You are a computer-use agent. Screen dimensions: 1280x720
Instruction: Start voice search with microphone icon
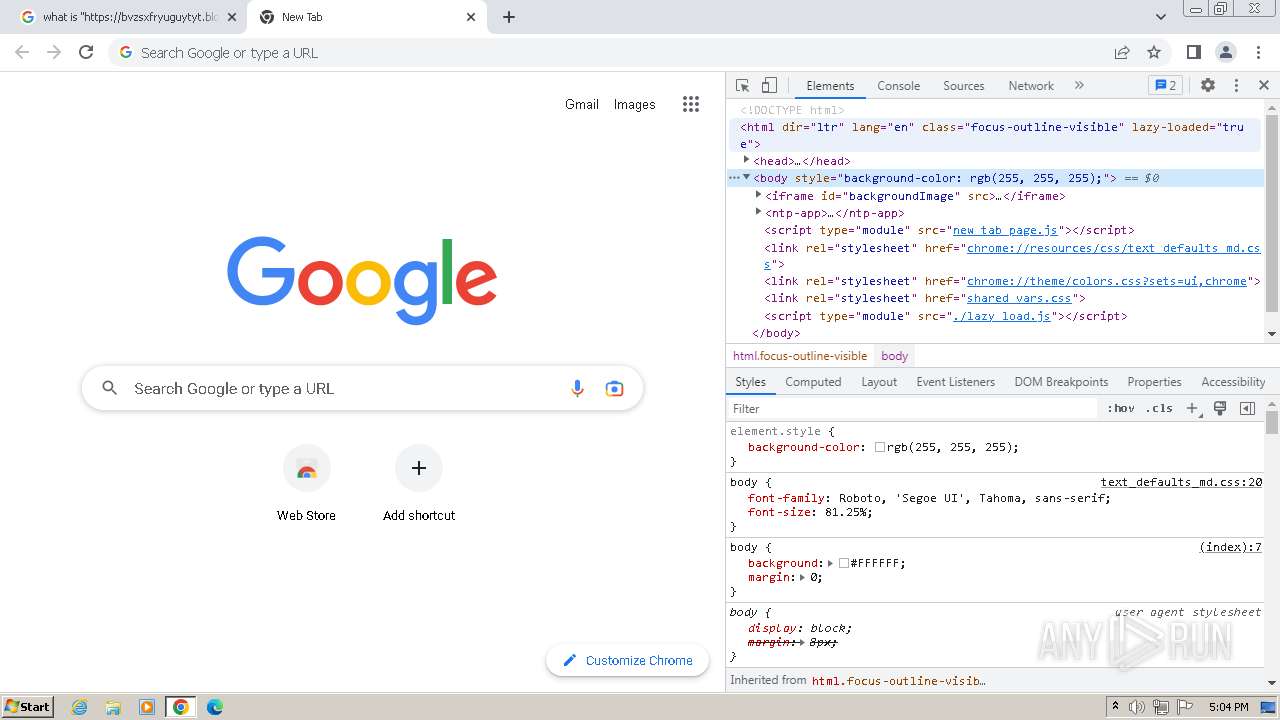click(x=577, y=388)
